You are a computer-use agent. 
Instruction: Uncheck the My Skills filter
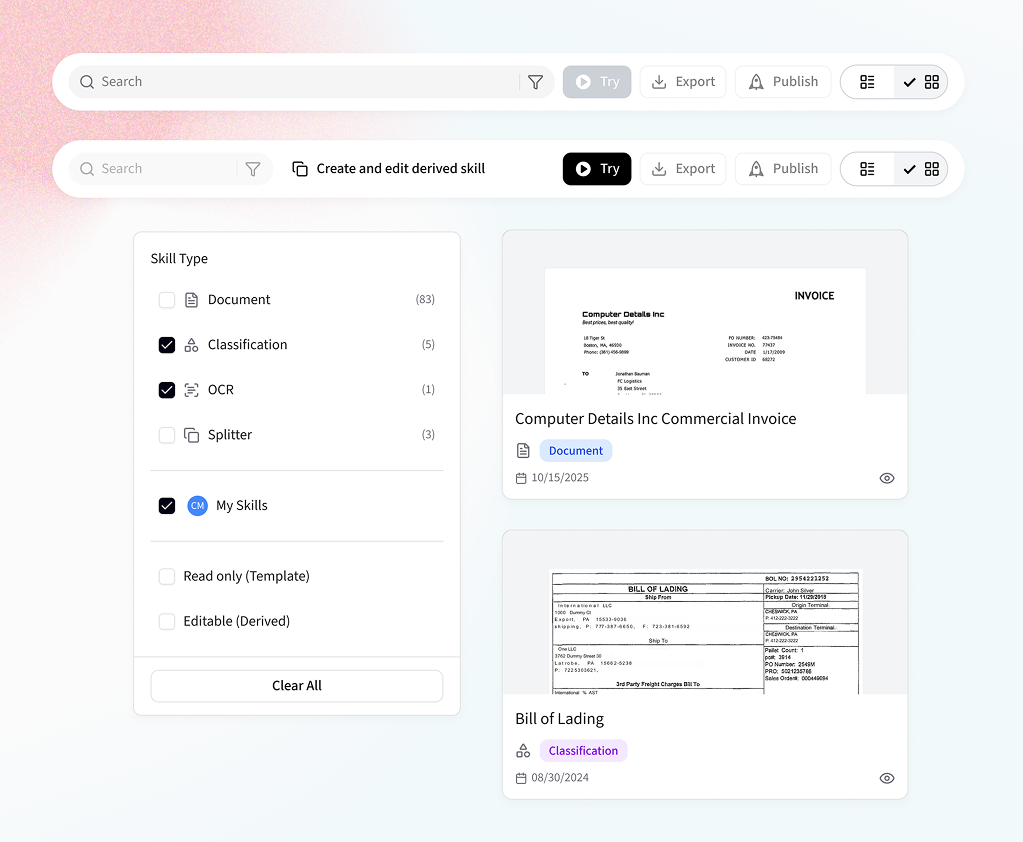[167, 506]
